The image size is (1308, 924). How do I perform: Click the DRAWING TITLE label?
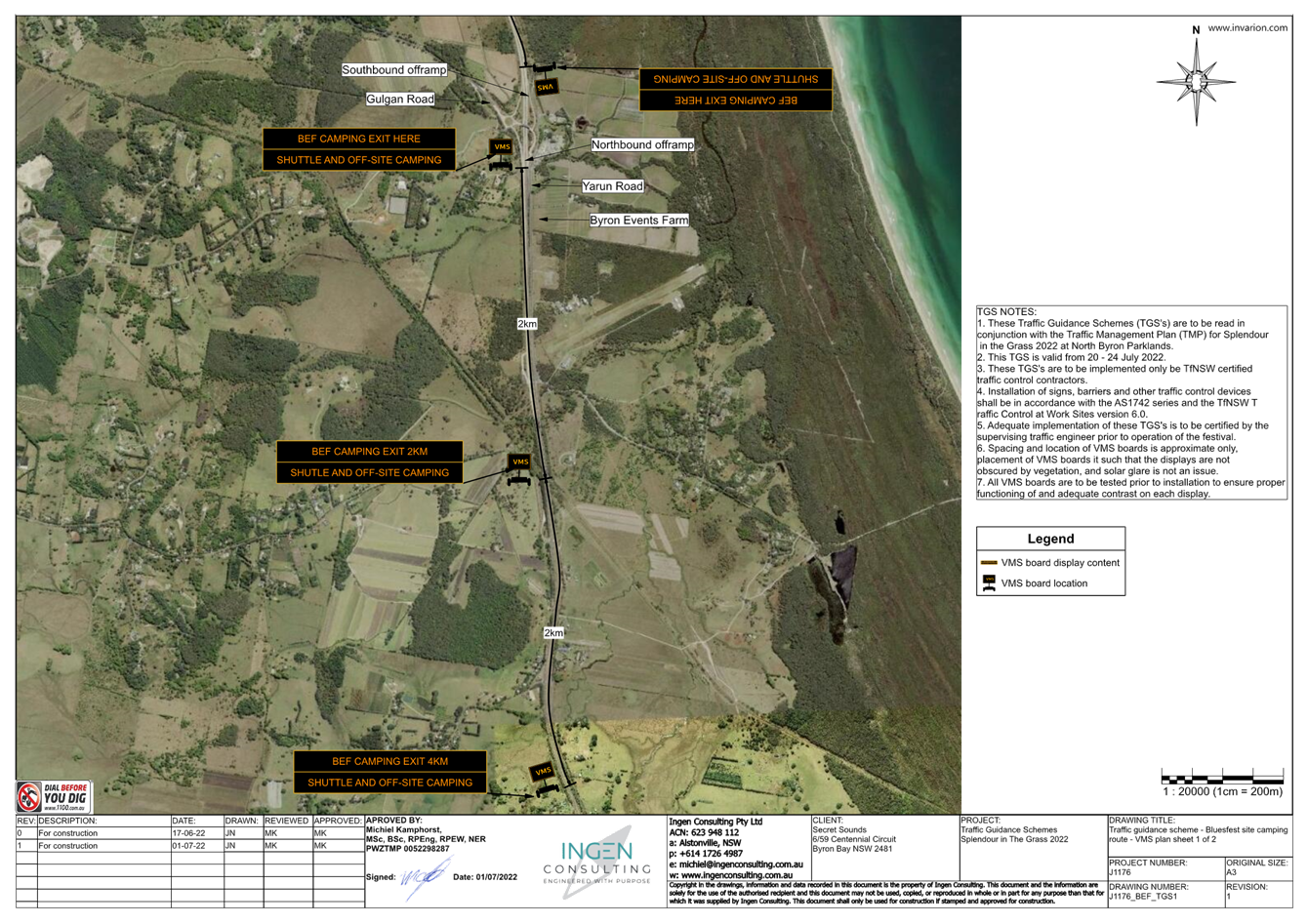(x=1142, y=821)
